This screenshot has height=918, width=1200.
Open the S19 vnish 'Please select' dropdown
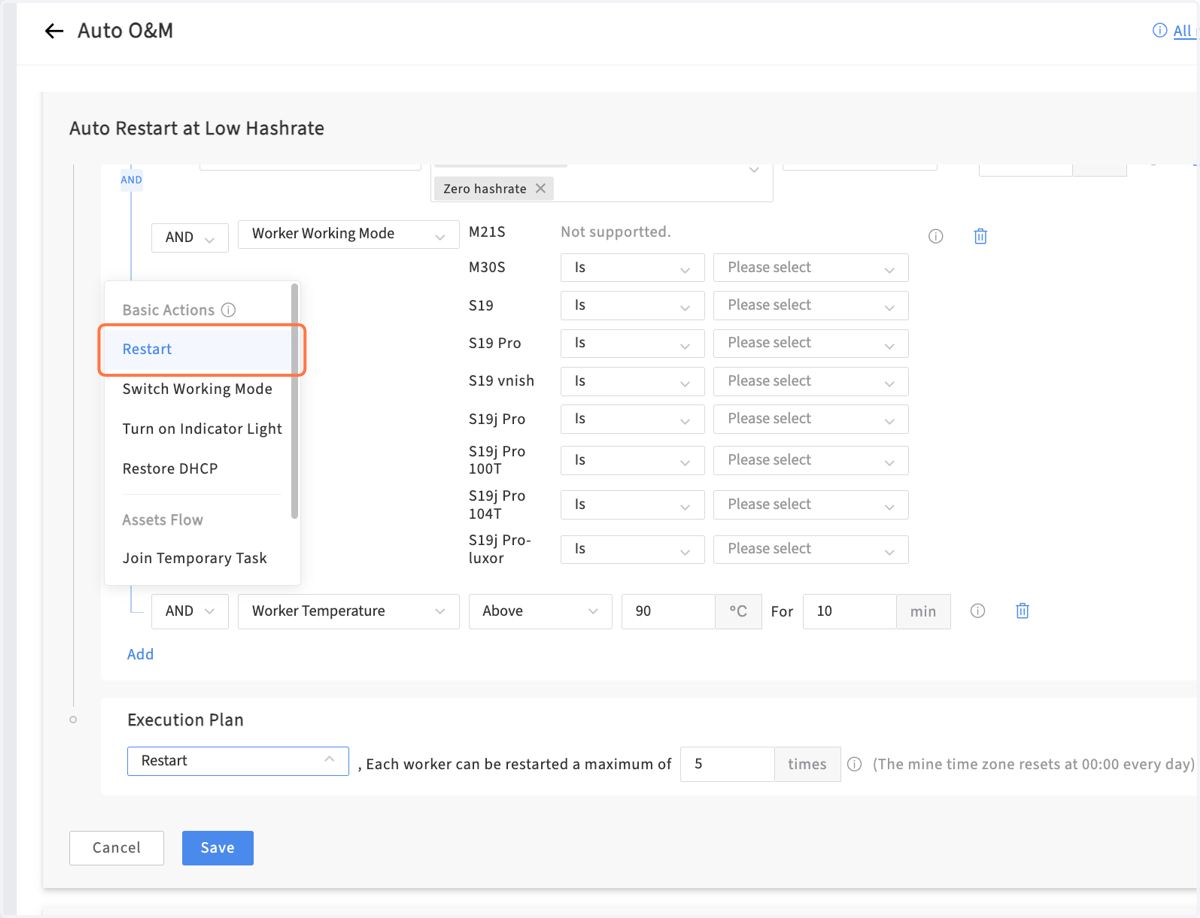[811, 381]
